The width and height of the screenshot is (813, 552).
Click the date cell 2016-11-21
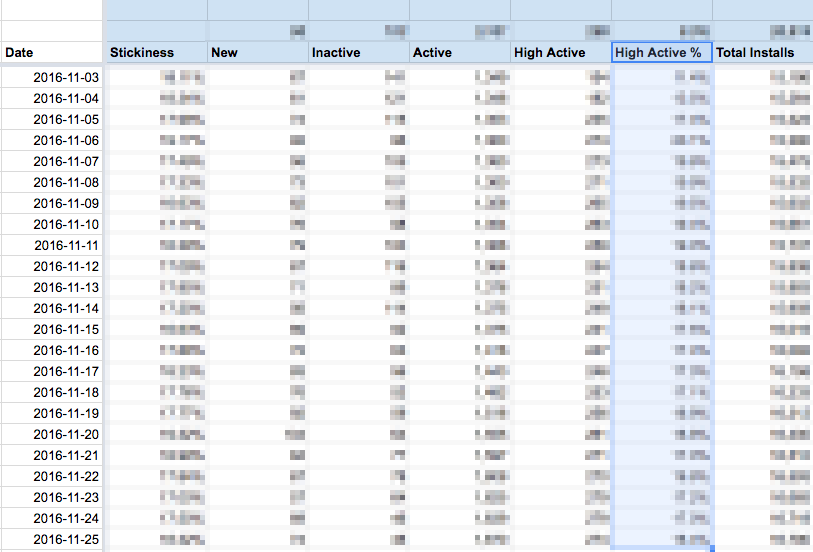(x=52, y=456)
